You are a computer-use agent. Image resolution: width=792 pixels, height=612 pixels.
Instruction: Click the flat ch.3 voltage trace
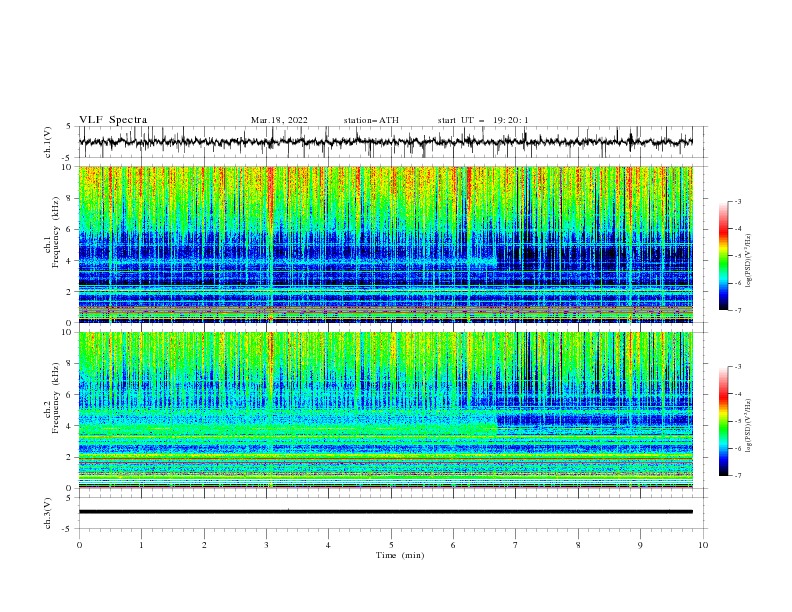[385, 512]
